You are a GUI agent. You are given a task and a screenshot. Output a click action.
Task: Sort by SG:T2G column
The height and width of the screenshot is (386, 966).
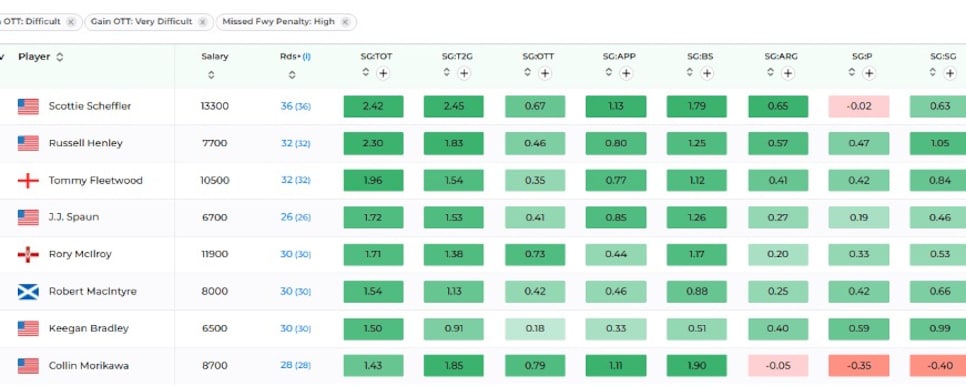point(447,73)
